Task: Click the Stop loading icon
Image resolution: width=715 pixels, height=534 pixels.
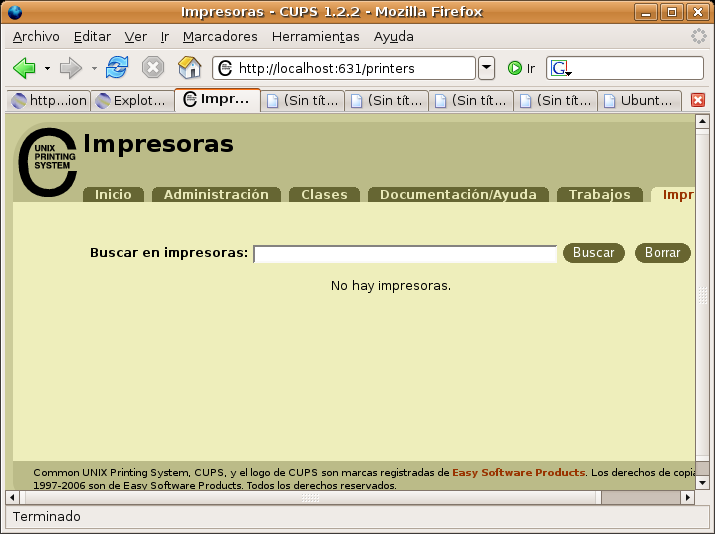Action: tap(153, 68)
